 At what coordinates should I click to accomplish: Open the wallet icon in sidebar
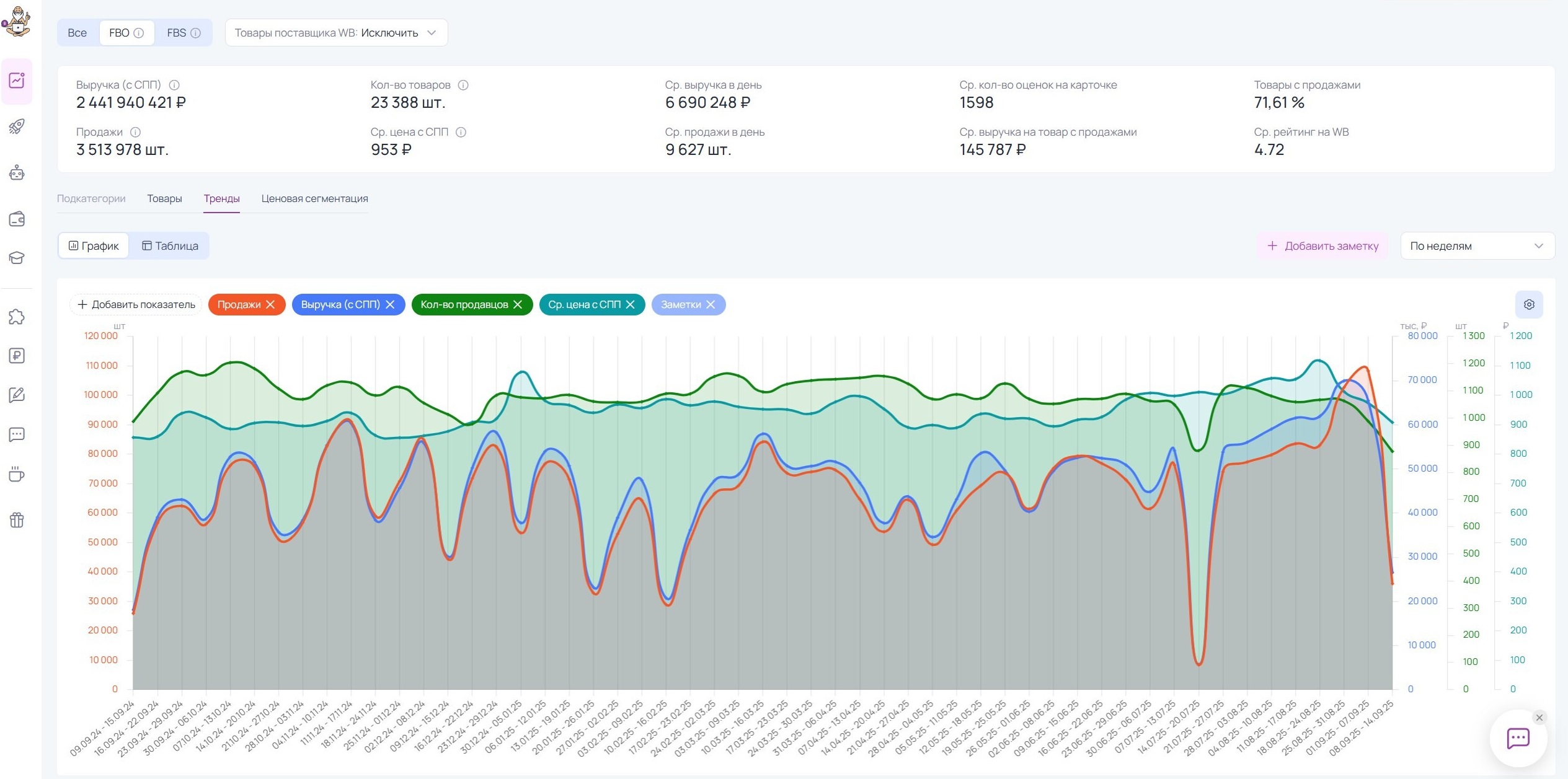(x=17, y=219)
